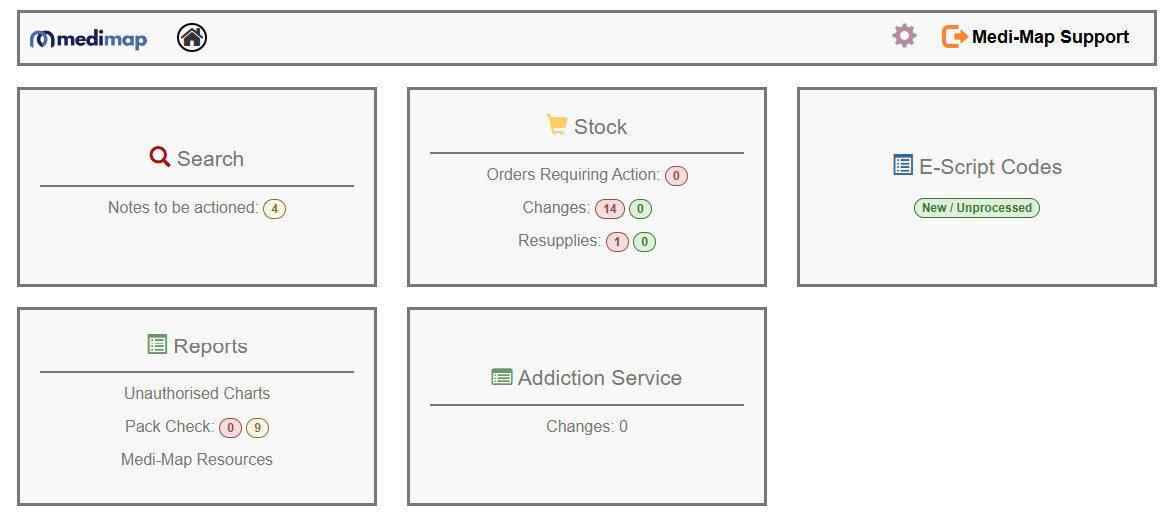Click the Addiction Service card icon
The image size is (1170, 516).
tap(502, 377)
